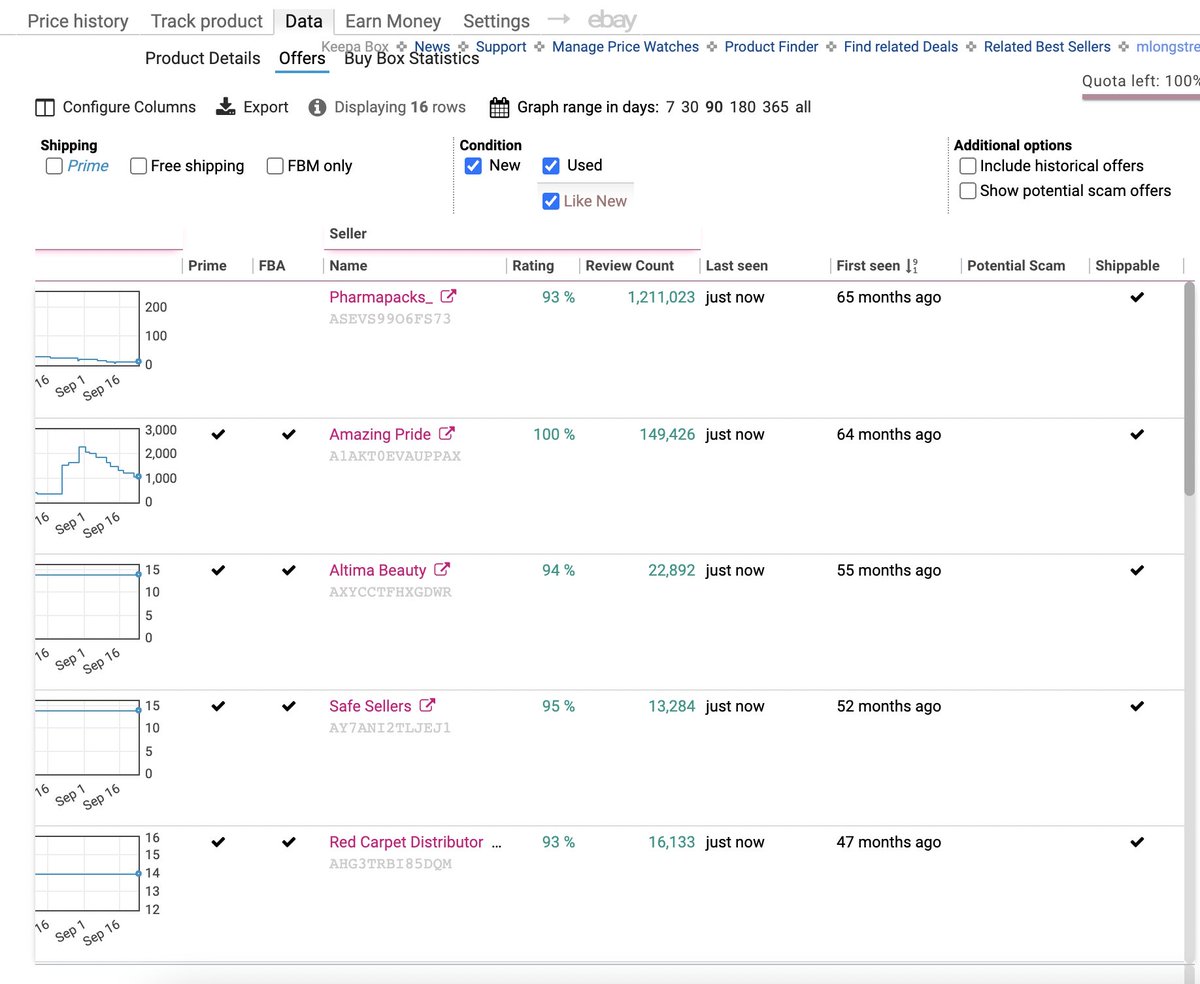Sort by Potential Scam column header
The image size is (1200, 984).
(x=1016, y=266)
